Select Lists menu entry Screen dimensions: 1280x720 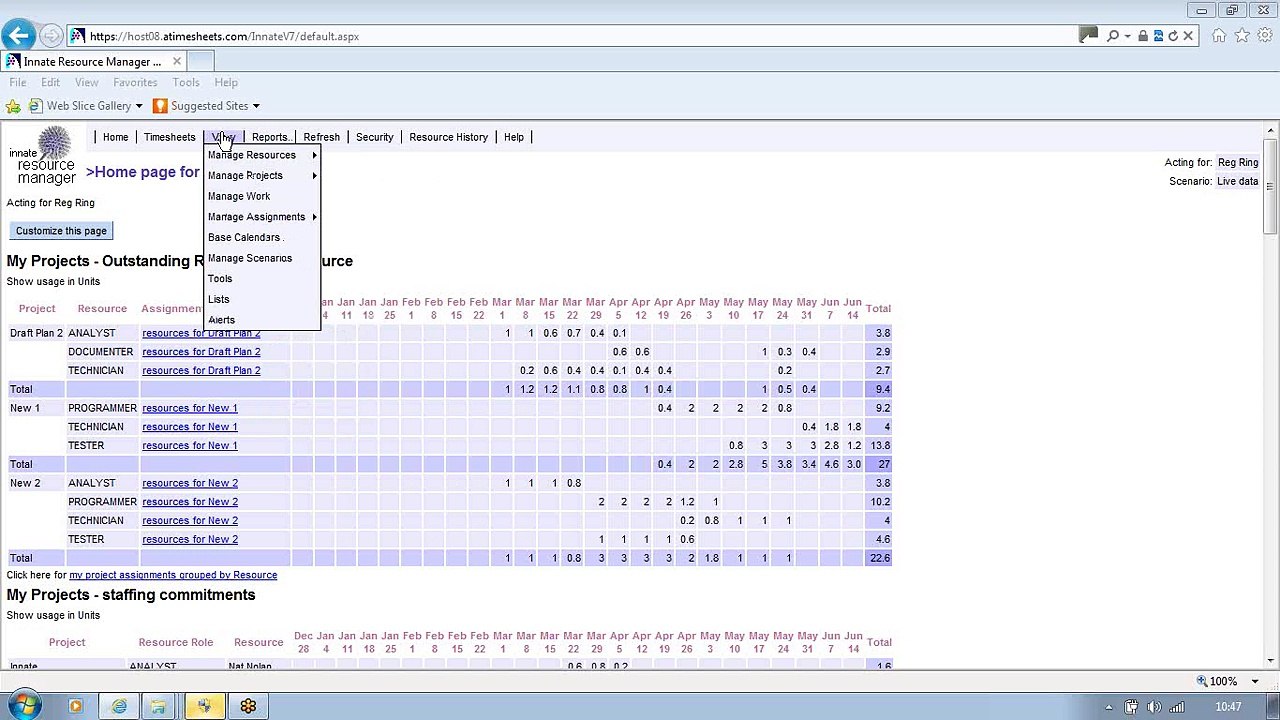tap(262, 300)
